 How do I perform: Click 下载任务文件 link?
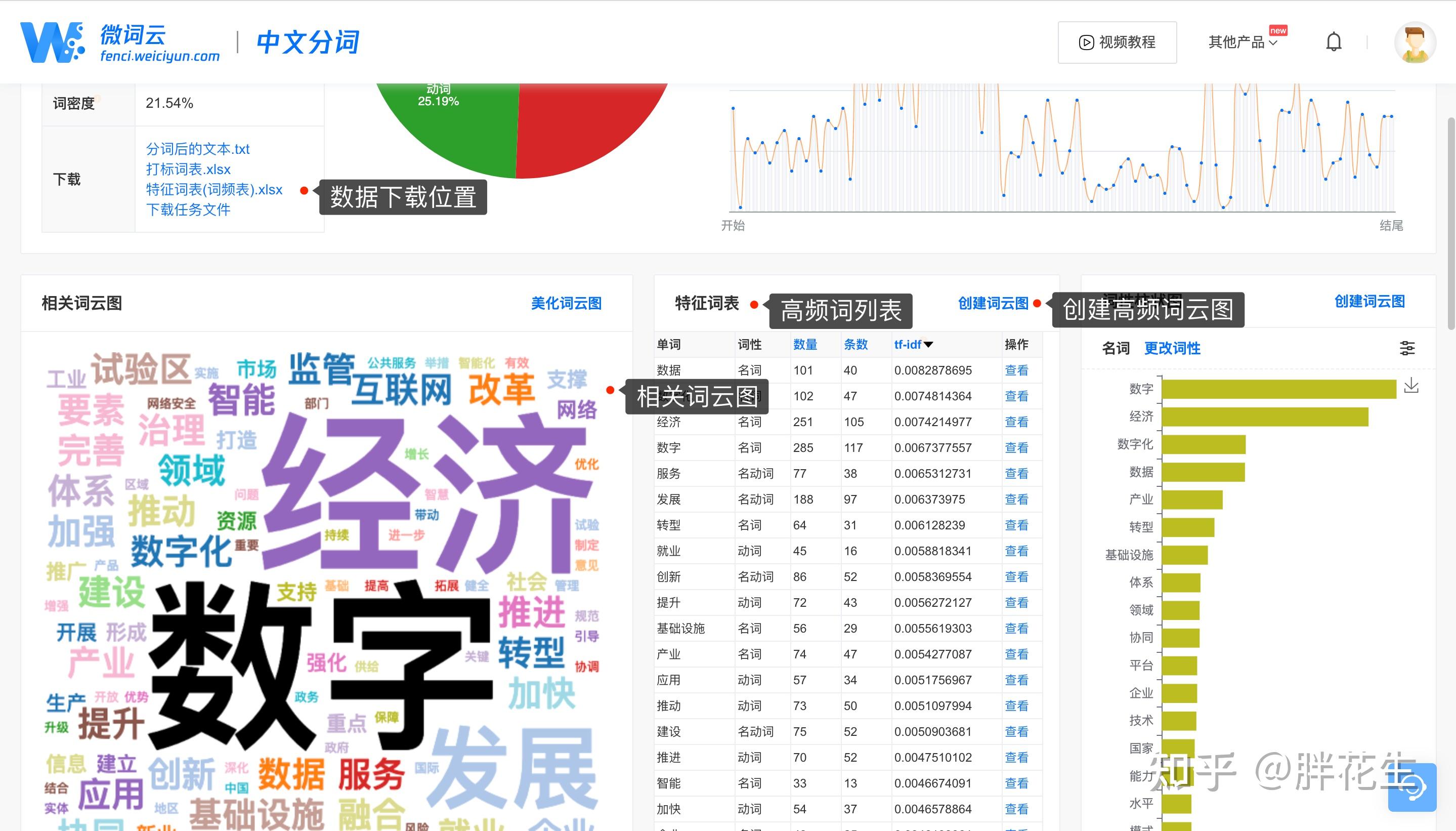[188, 210]
